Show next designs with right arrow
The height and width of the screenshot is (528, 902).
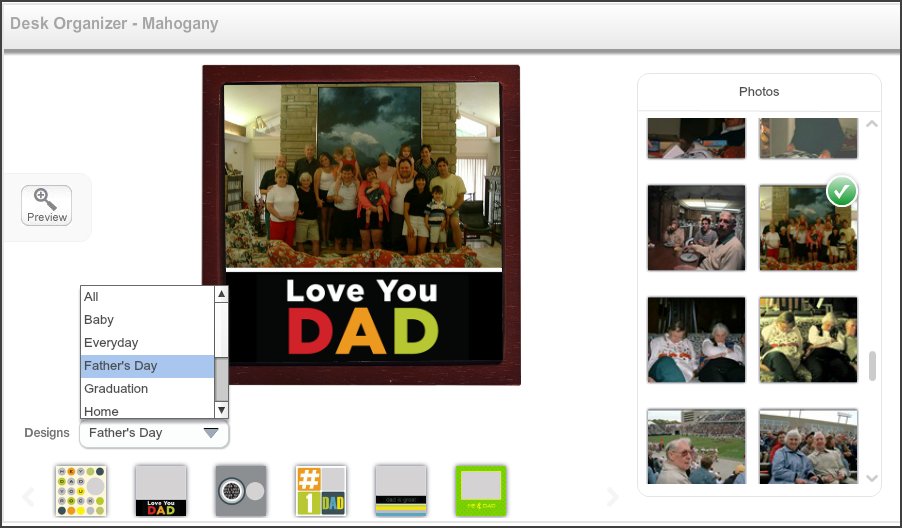612,496
